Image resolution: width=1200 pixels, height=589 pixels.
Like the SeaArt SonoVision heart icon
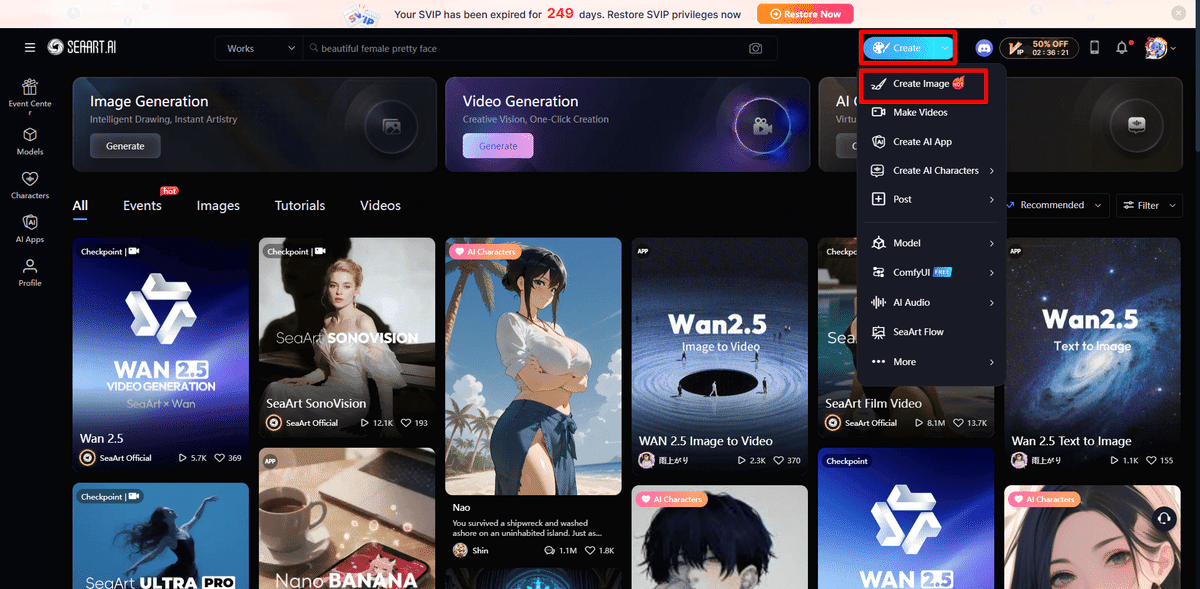tap(406, 423)
